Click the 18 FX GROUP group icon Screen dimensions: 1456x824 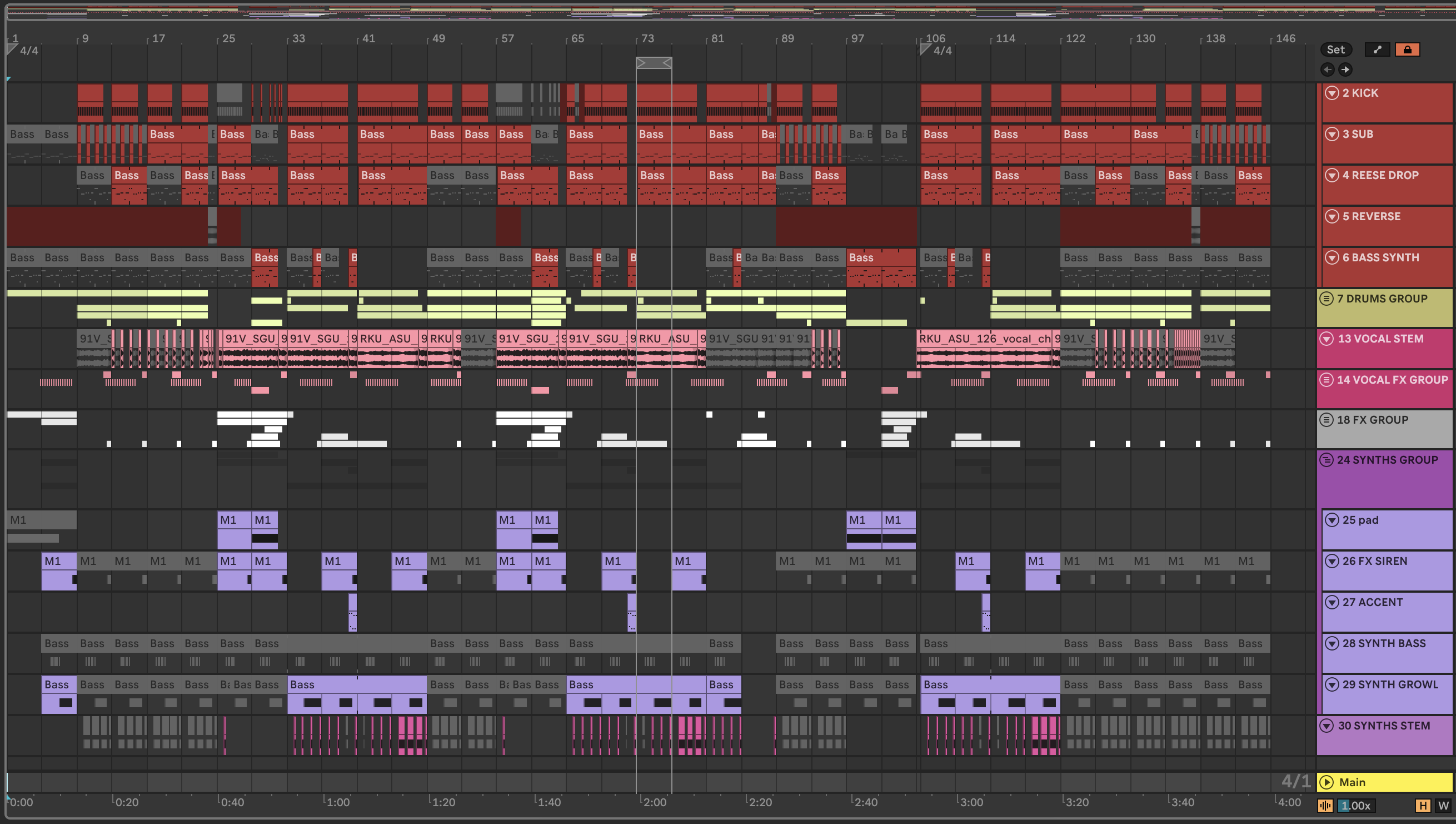coord(1326,420)
